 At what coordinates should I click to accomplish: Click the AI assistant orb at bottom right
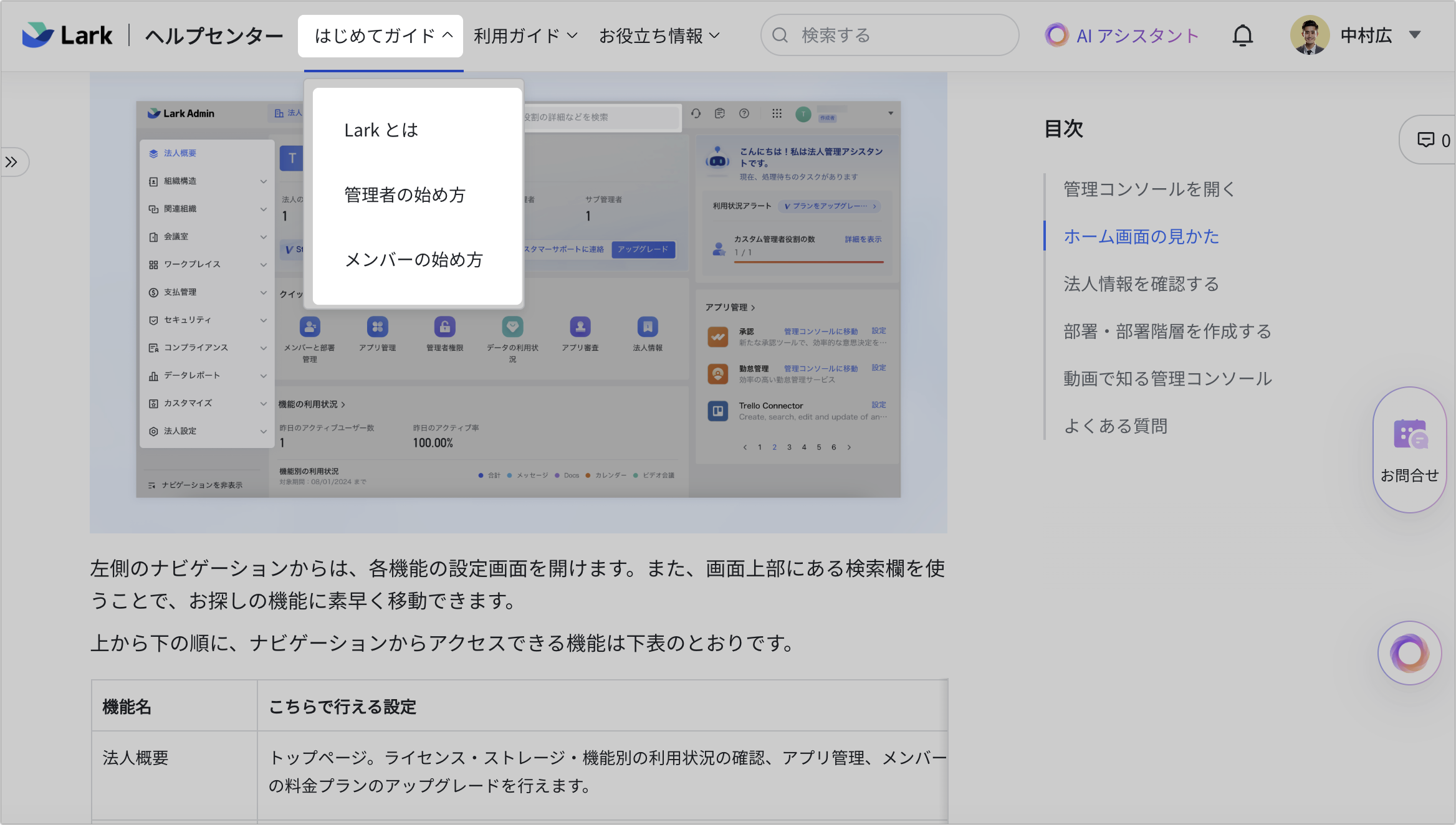click(x=1410, y=652)
